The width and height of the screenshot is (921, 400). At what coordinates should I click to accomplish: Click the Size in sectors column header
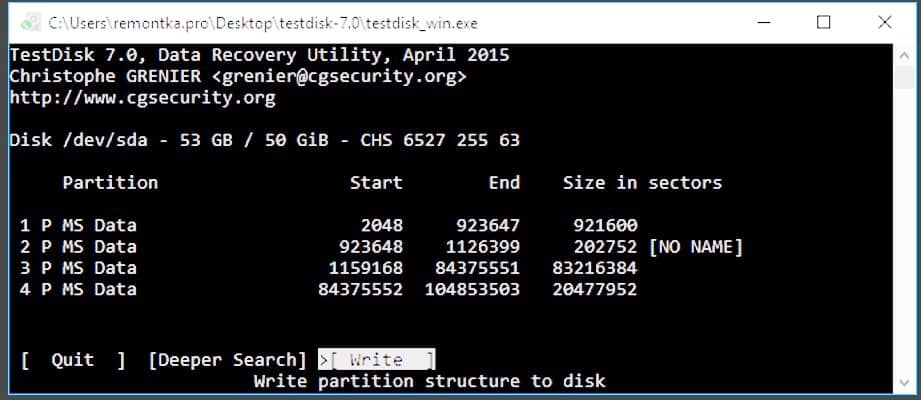click(x=642, y=183)
